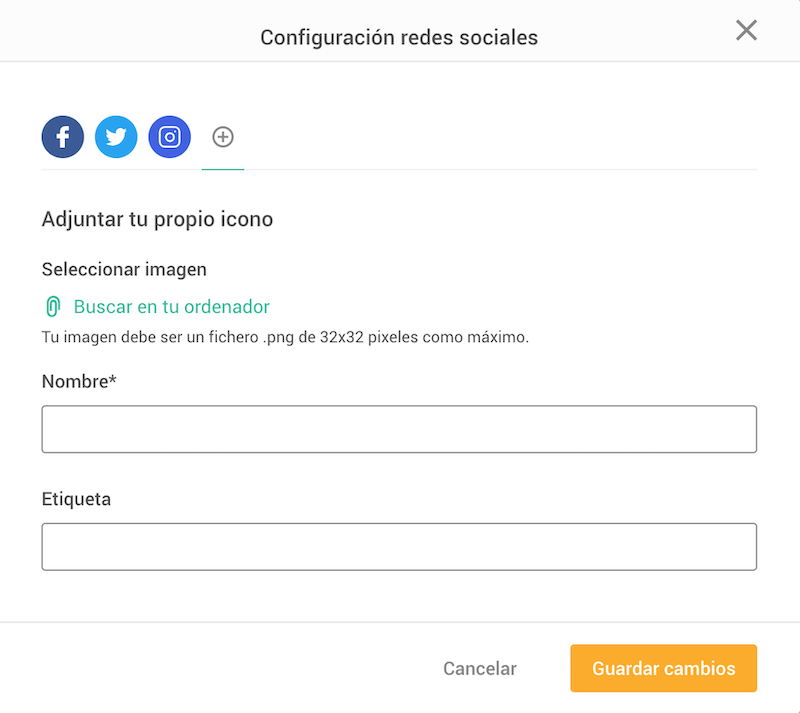Image resolution: width=800 pixels, height=713 pixels.
Task: Click the green paperclip attachment icon
Action: pos(53,306)
